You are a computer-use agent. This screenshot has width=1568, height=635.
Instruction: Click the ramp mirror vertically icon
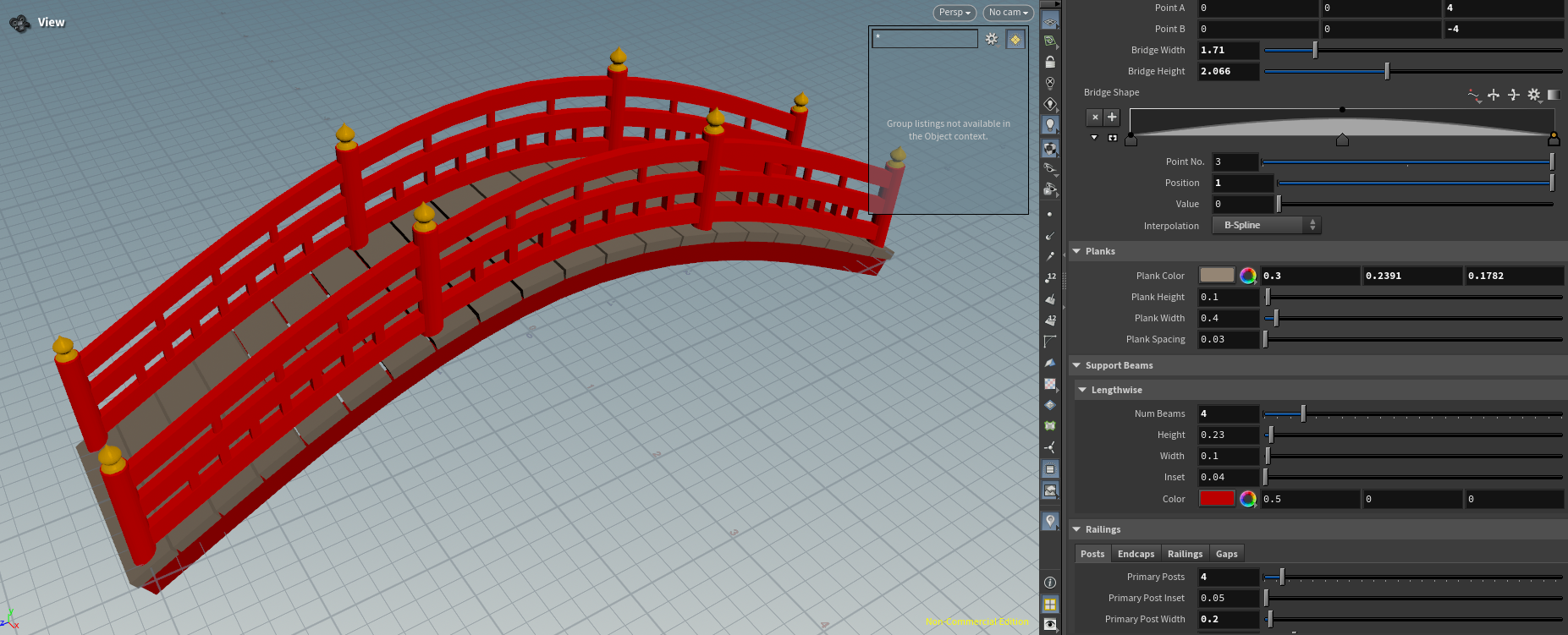click(1514, 95)
